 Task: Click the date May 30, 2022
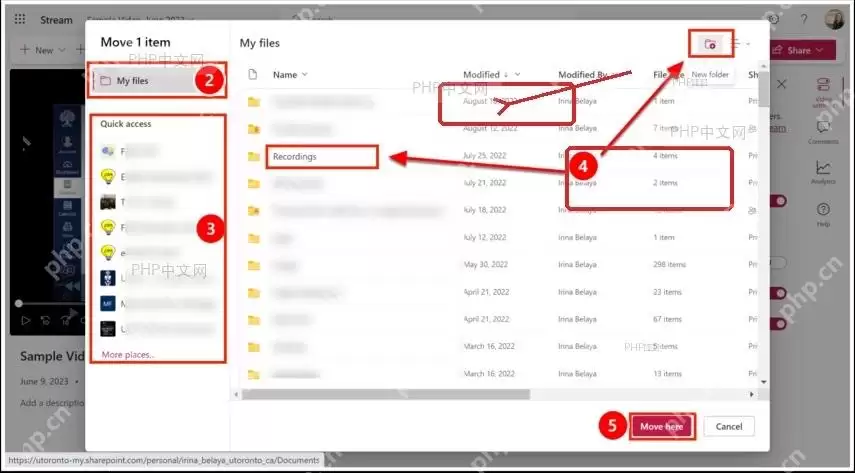point(486,265)
